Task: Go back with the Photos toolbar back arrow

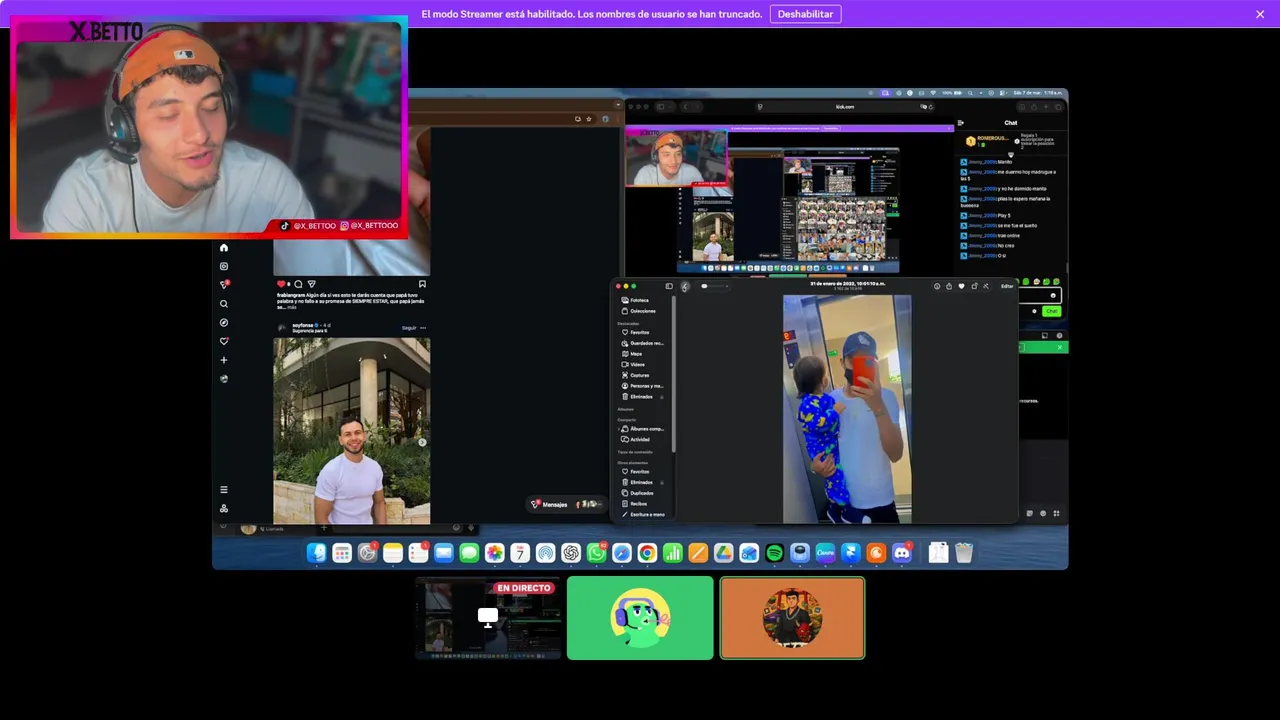Action: coord(685,286)
